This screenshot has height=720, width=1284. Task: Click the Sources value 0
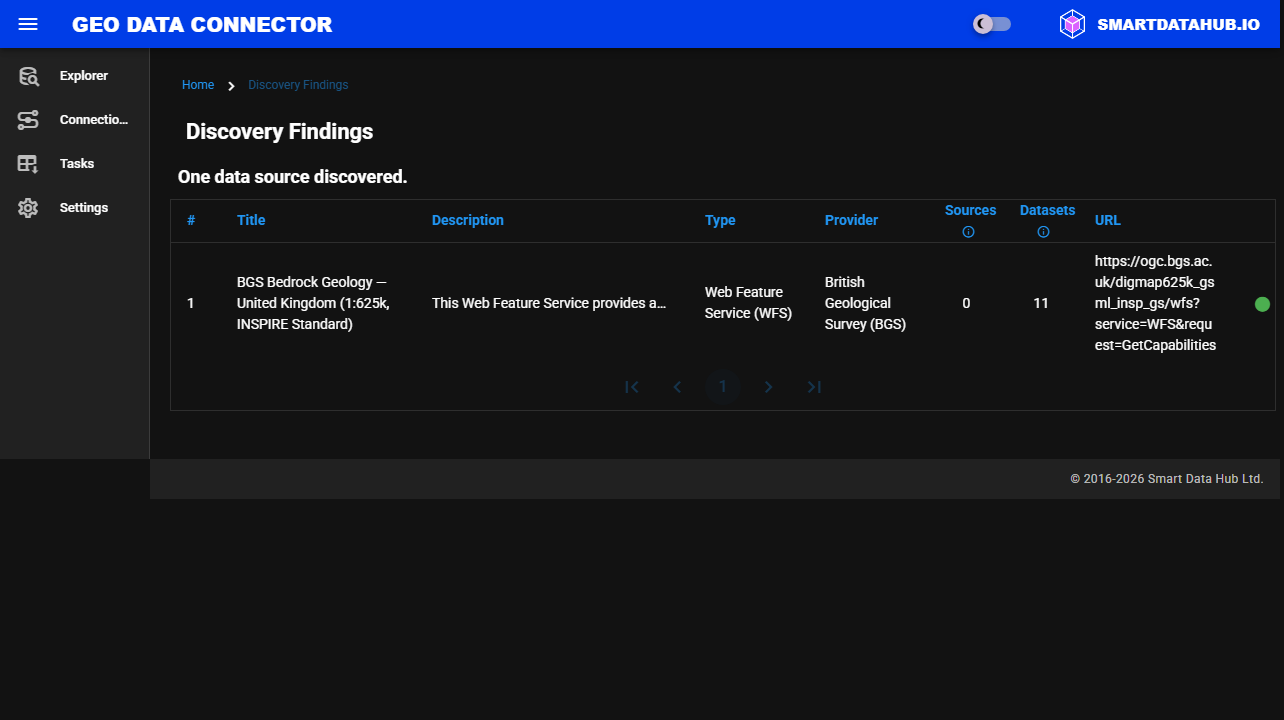(x=966, y=303)
